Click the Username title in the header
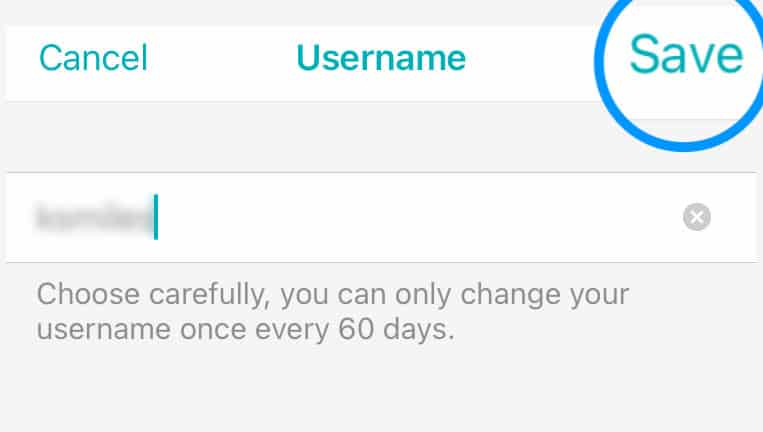This screenshot has height=432, width=763. coord(381,58)
